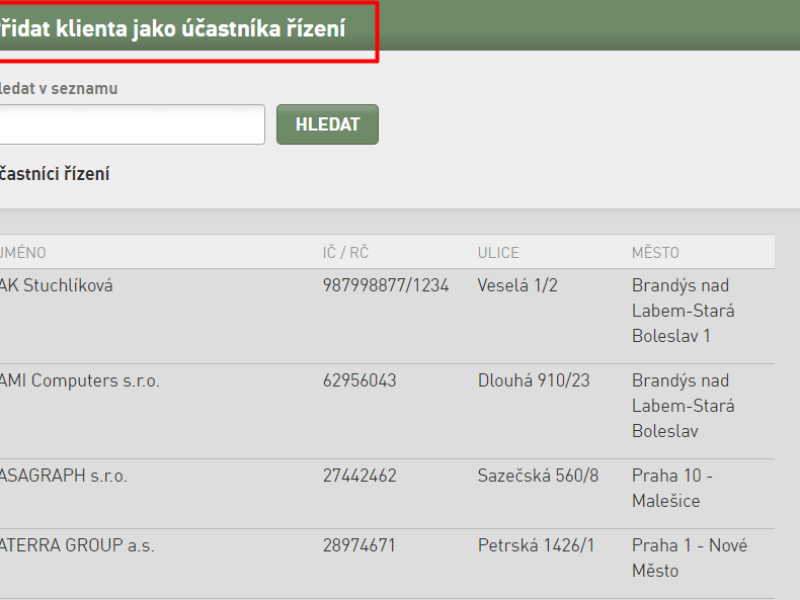Click street Sazečská 560/8
Image resolution: width=800 pixels, height=600 pixels.
pos(538,476)
